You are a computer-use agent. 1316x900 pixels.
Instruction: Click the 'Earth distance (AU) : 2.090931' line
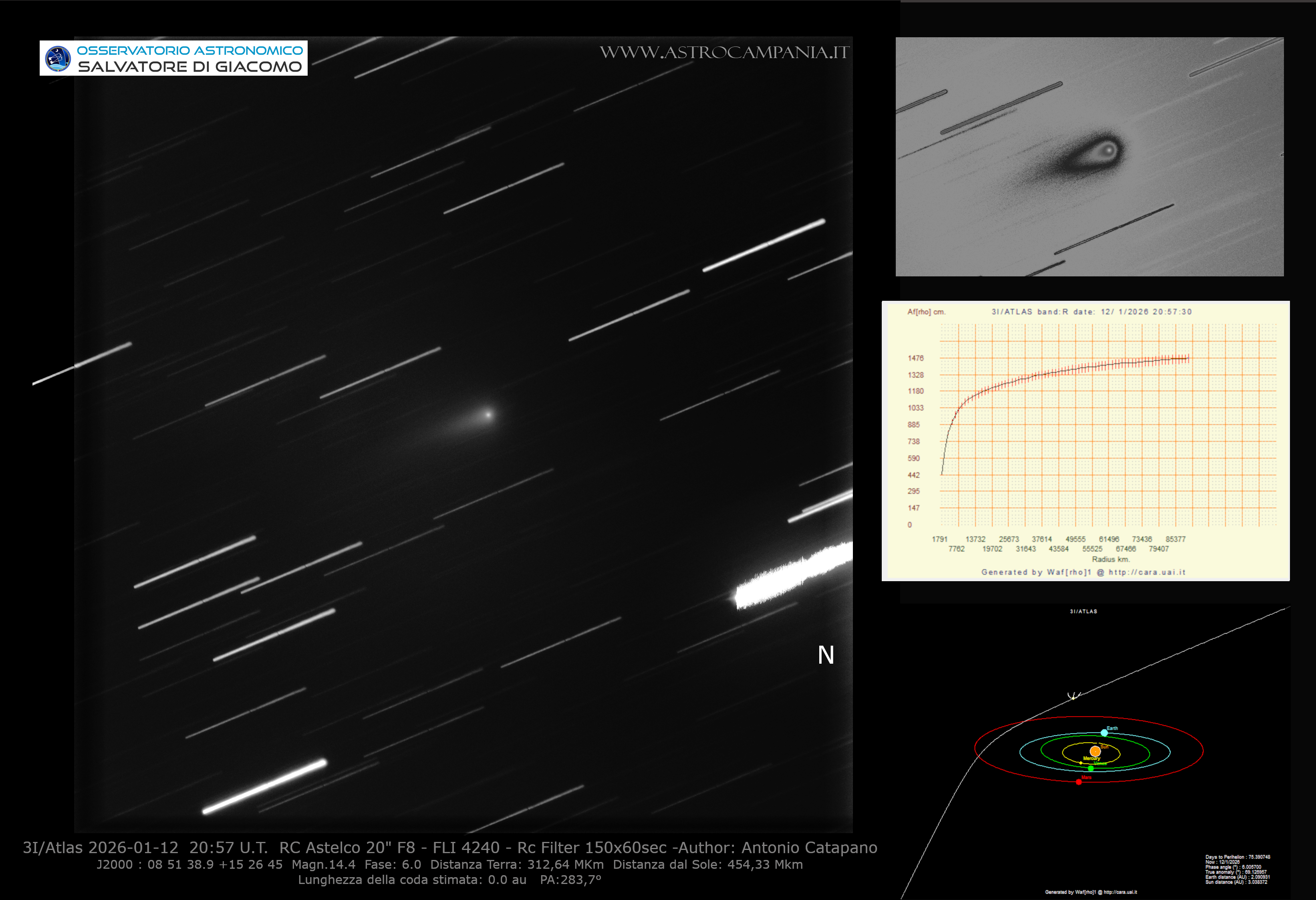(x=1238, y=877)
